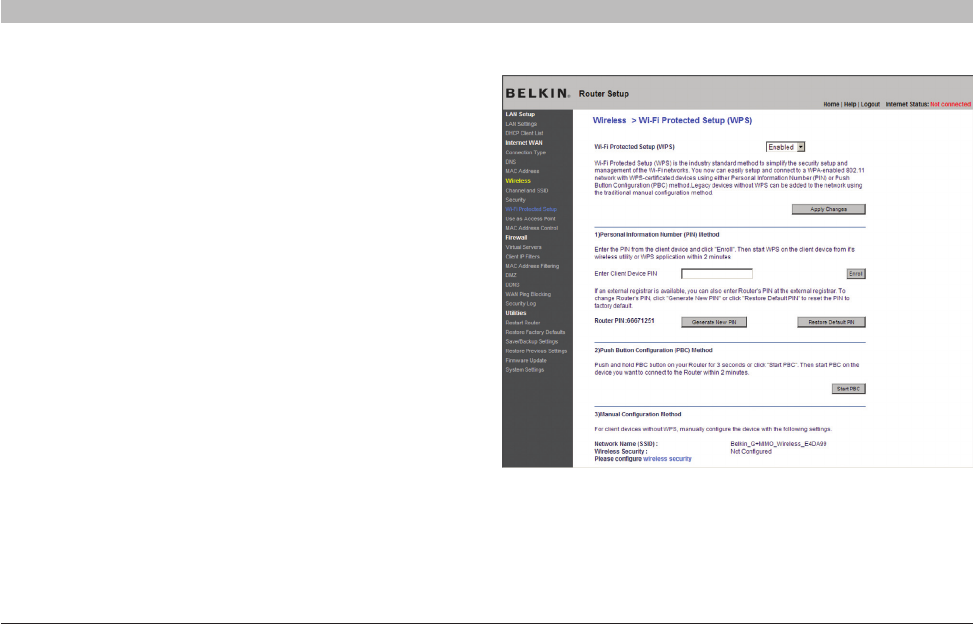Image resolution: width=973 pixels, height=624 pixels.
Task: Open DHCP Client List in sidebar
Action: tap(524, 133)
